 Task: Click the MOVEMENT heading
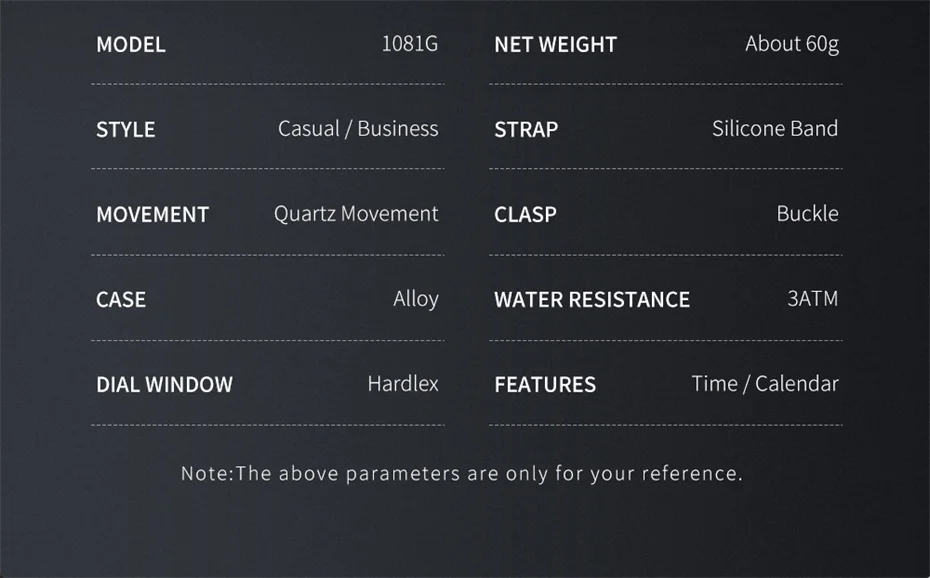152,215
